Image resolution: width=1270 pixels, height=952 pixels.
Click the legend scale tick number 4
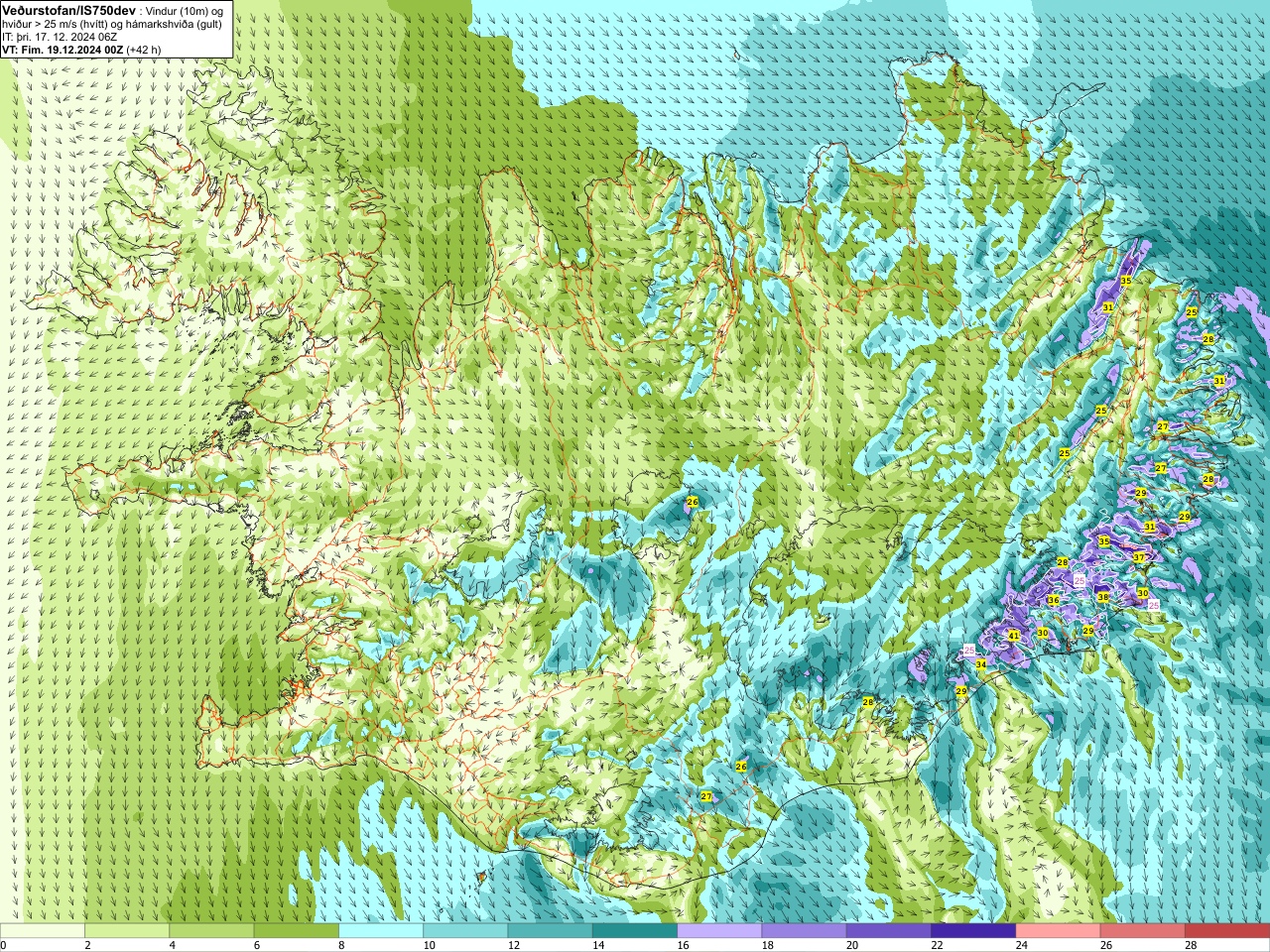click(174, 945)
